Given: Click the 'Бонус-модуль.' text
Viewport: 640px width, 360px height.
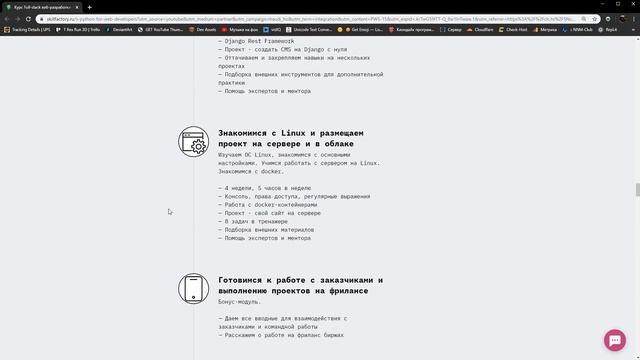Looking at the screenshot, I should coord(239,302).
